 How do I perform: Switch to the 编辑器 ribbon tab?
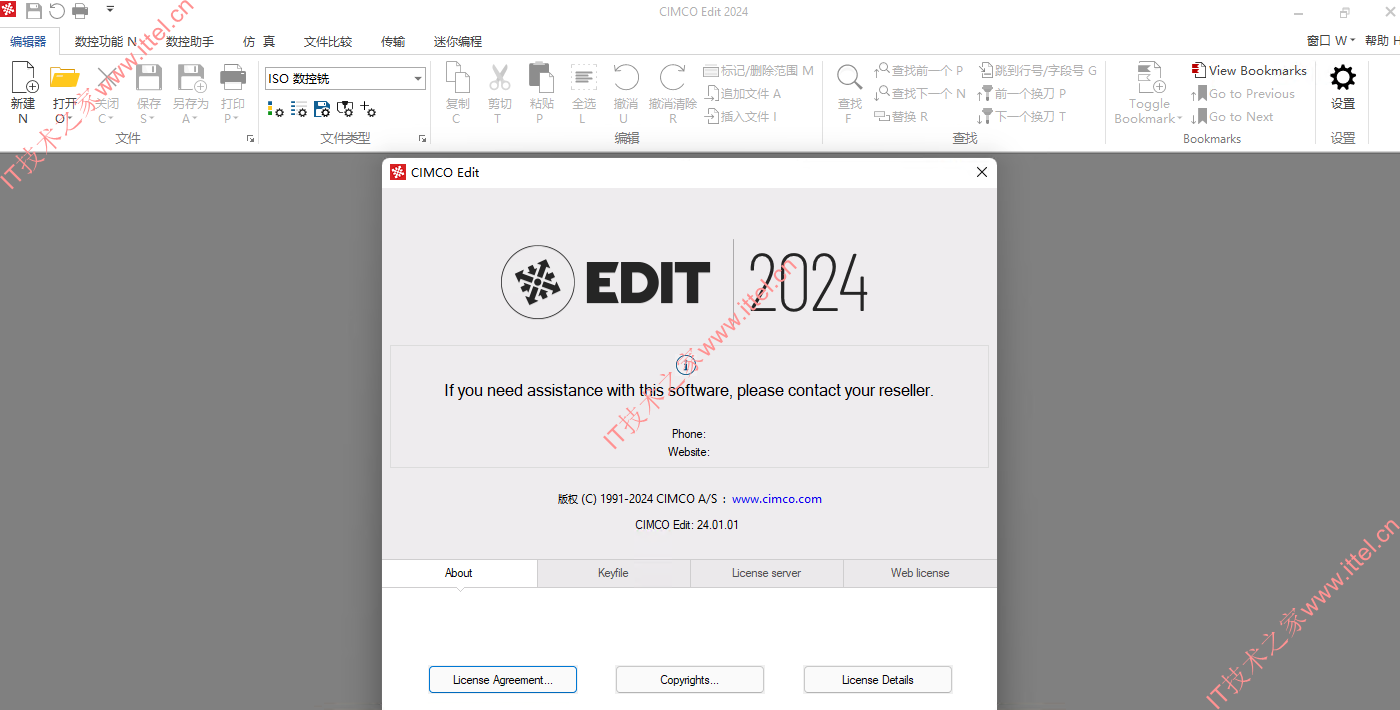(x=29, y=41)
